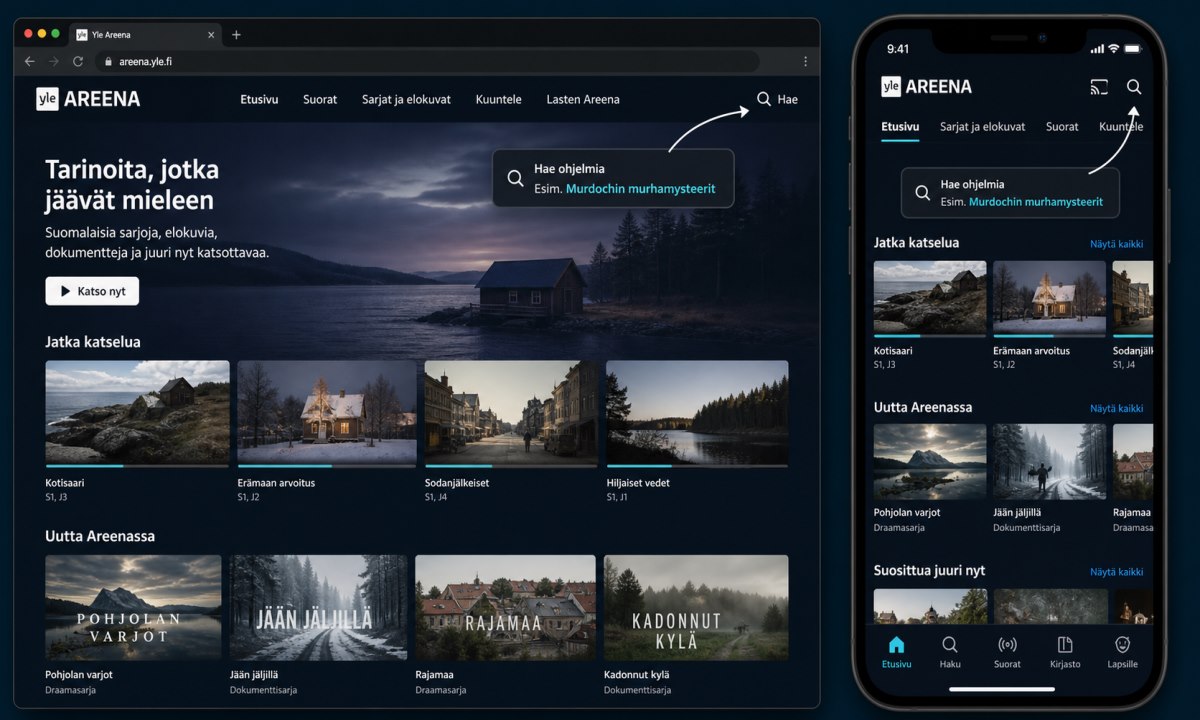Screen dimensions: 1200x720
Task: Open Lasten Areena in desktop navigation
Action: 583,99
